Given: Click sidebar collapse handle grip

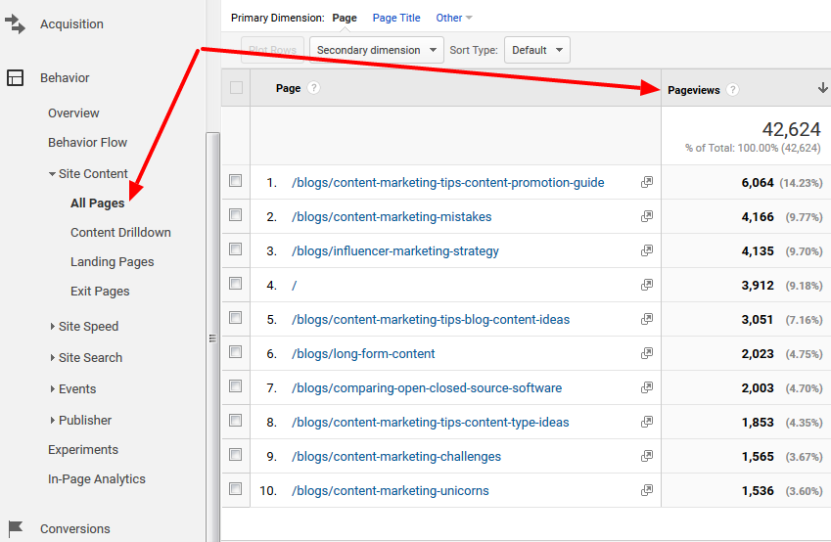Looking at the screenshot, I should 213,338.
